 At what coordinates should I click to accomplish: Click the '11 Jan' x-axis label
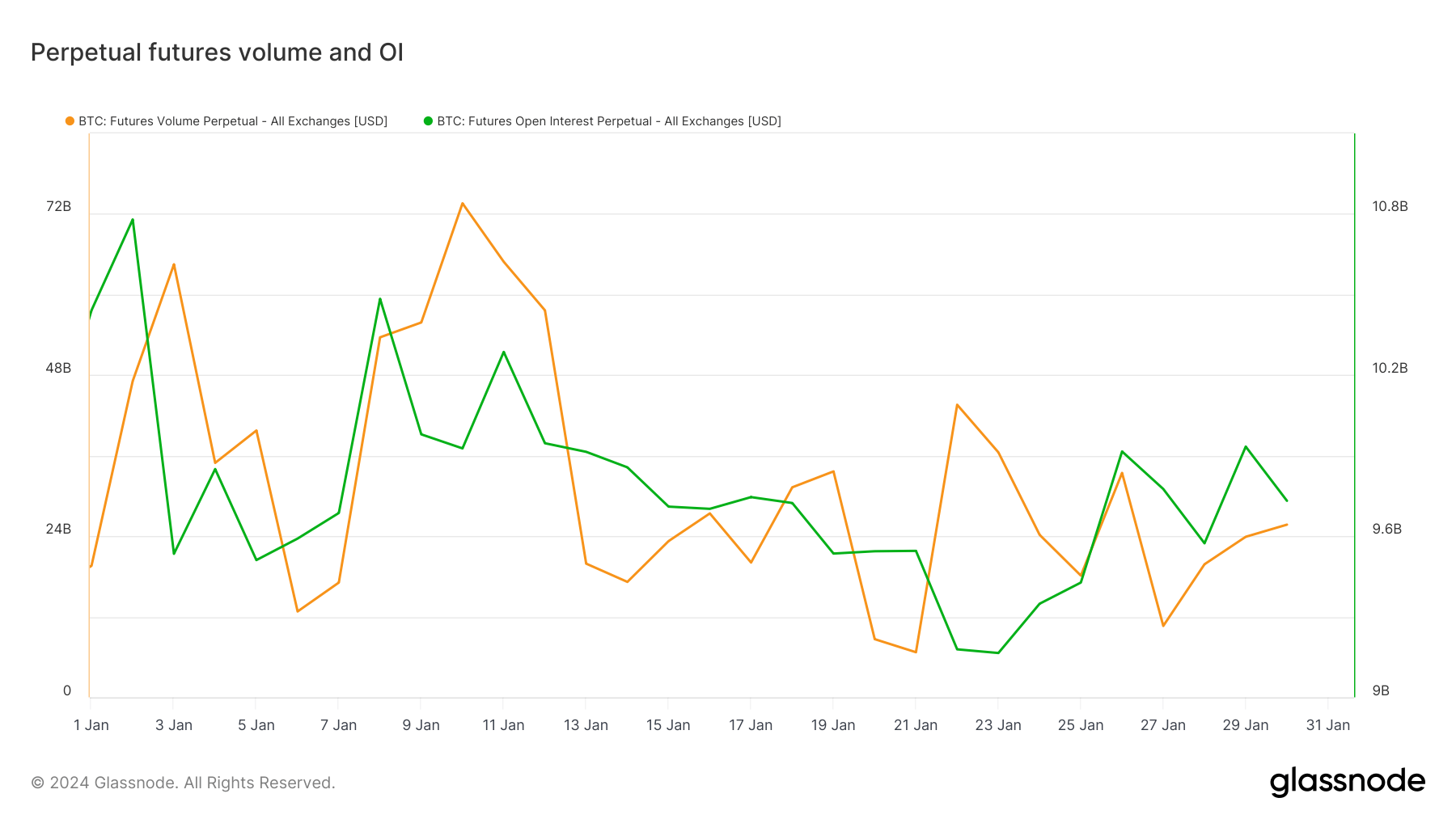[x=504, y=725]
